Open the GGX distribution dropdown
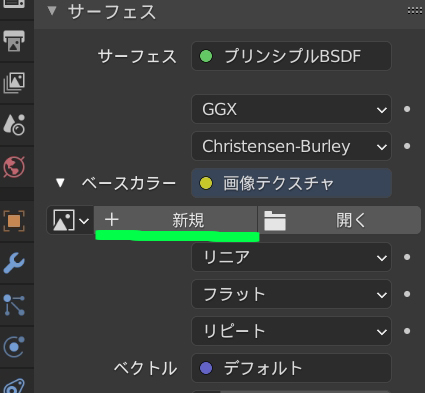Image resolution: width=425 pixels, height=393 pixels. pos(291,109)
